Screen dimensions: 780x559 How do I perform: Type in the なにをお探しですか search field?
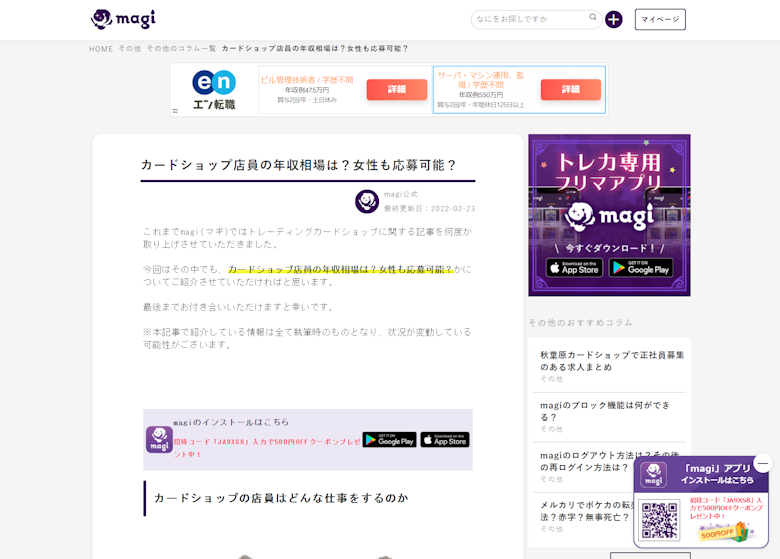coord(530,19)
